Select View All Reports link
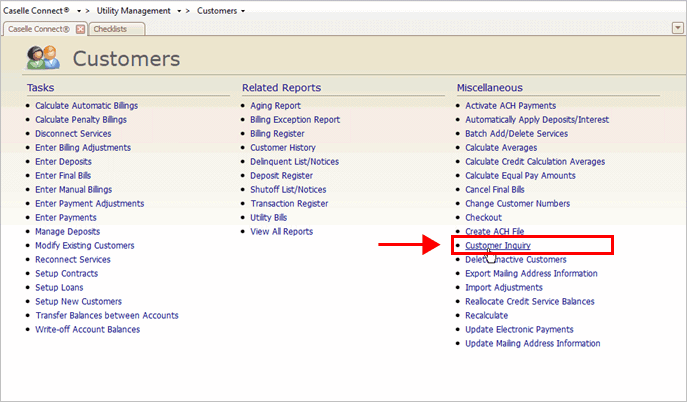Screen dimensions: 687x402 pyautogui.click(x=281, y=231)
